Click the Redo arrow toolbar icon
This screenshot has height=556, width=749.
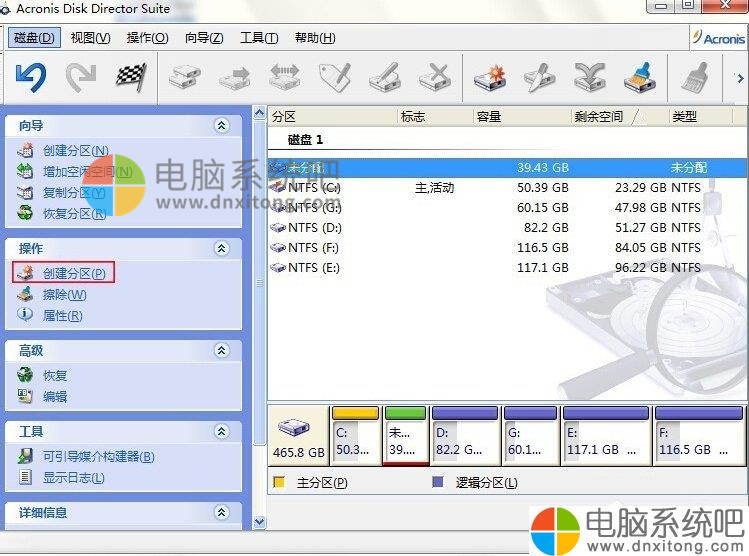81,77
